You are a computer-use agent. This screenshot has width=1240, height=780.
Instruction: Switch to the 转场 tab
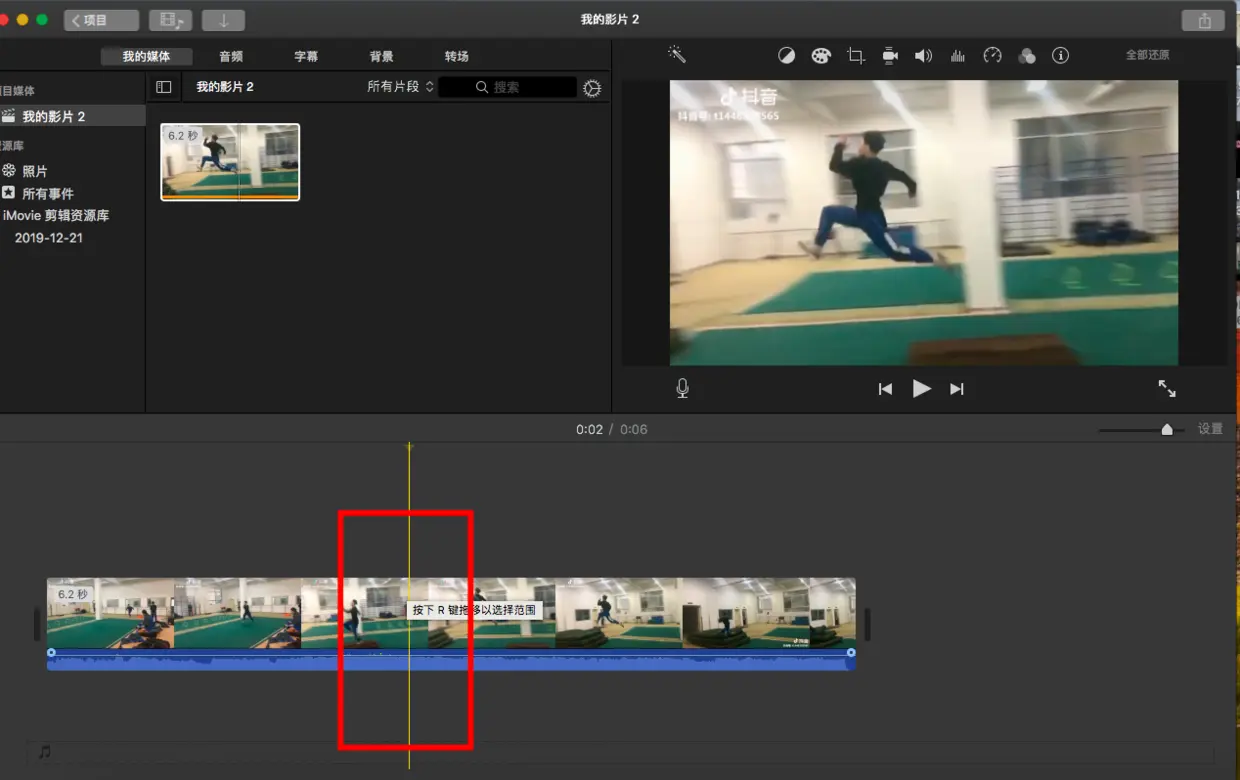(457, 56)
